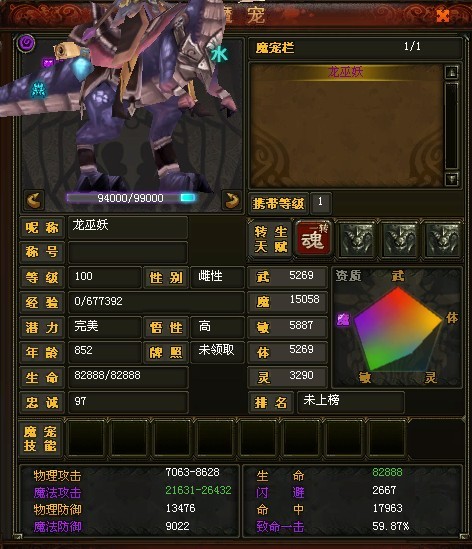This screenshot has height=549, width=472.
Task: Click the empty 称号 title field
Action: point(128,252)
